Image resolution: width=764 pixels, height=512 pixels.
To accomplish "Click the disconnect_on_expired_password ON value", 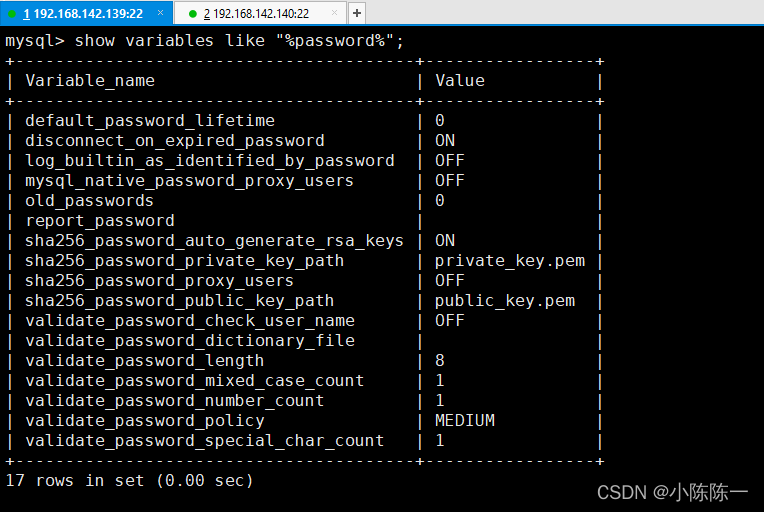I will (x=445, y=140).
